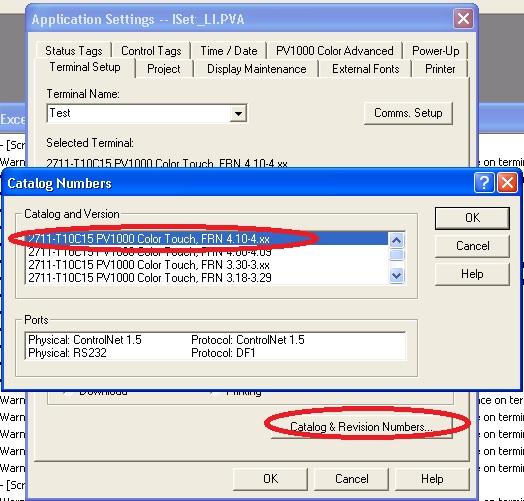Open Catalog & Revision Numbers button
Screen dimensions: 524x501
point(362,427)
